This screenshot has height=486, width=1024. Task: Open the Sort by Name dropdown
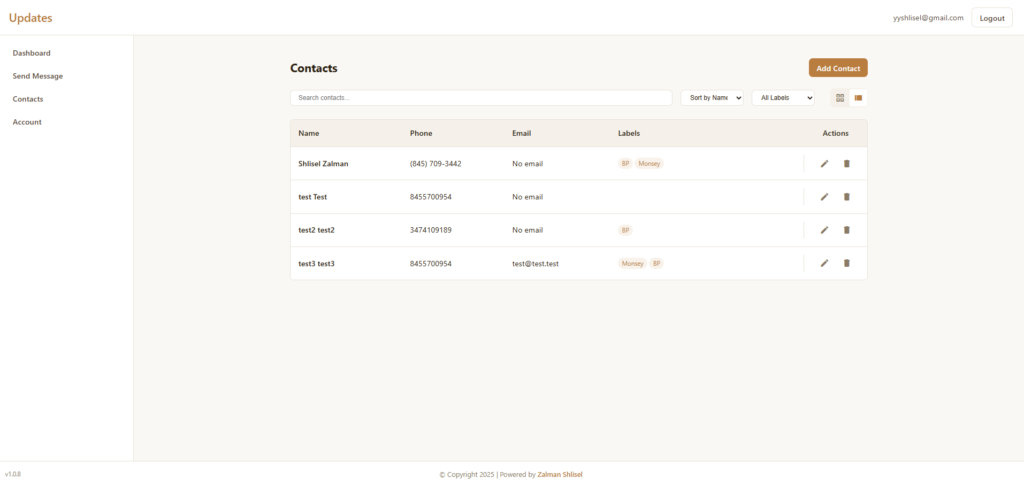(x=711, y=98)
